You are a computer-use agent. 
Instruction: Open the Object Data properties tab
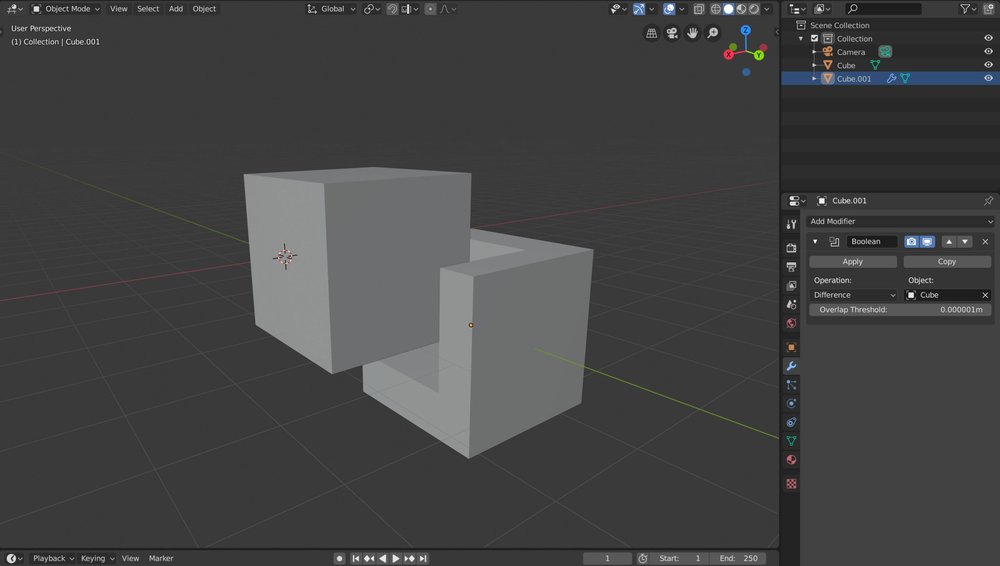791,441
